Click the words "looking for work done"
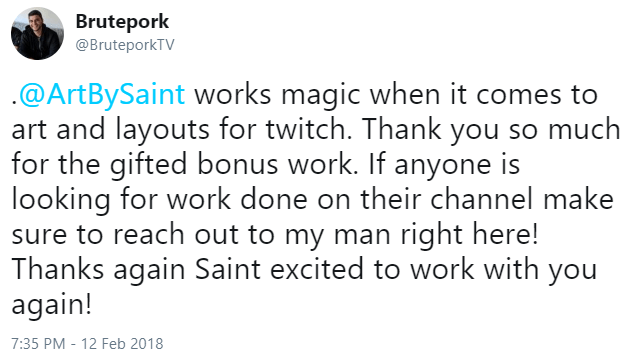Viewport: 641px width, 361px height. click(x=159, y=200)
